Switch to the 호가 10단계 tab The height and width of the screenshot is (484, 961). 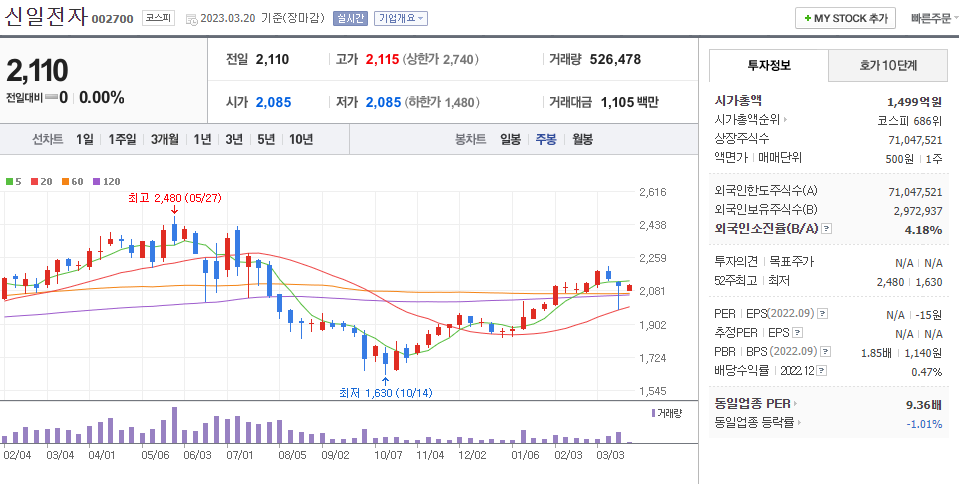888,66
